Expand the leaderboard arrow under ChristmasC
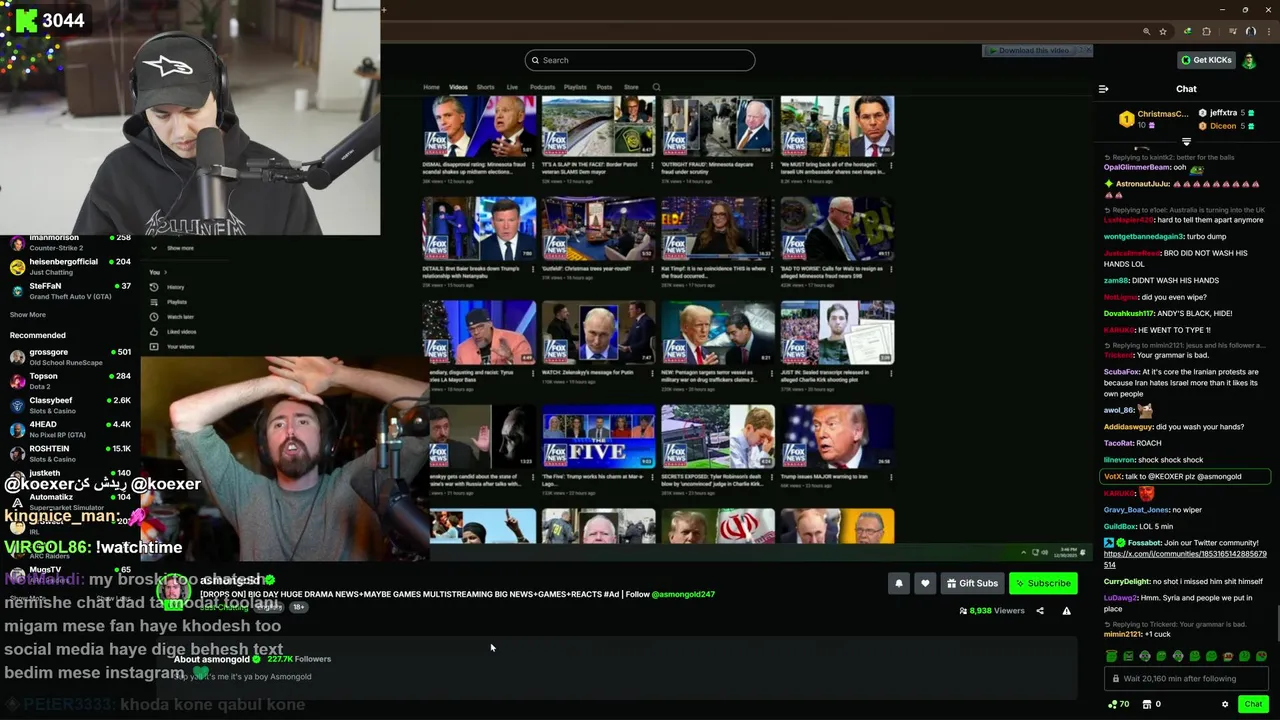Image resolution: width=1280 pixels, height=720 pixels. [1186, 141]
